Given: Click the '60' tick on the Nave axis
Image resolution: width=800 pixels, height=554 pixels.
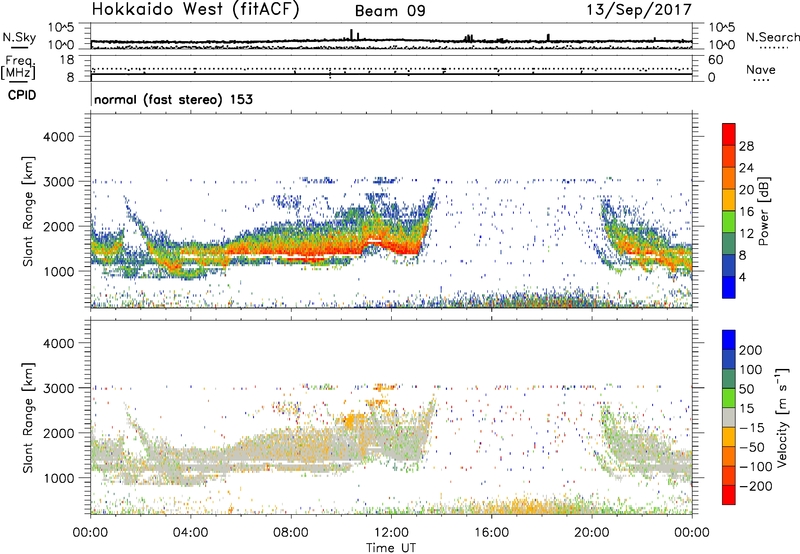Looking at the screenshot, I should pos(715,60).
